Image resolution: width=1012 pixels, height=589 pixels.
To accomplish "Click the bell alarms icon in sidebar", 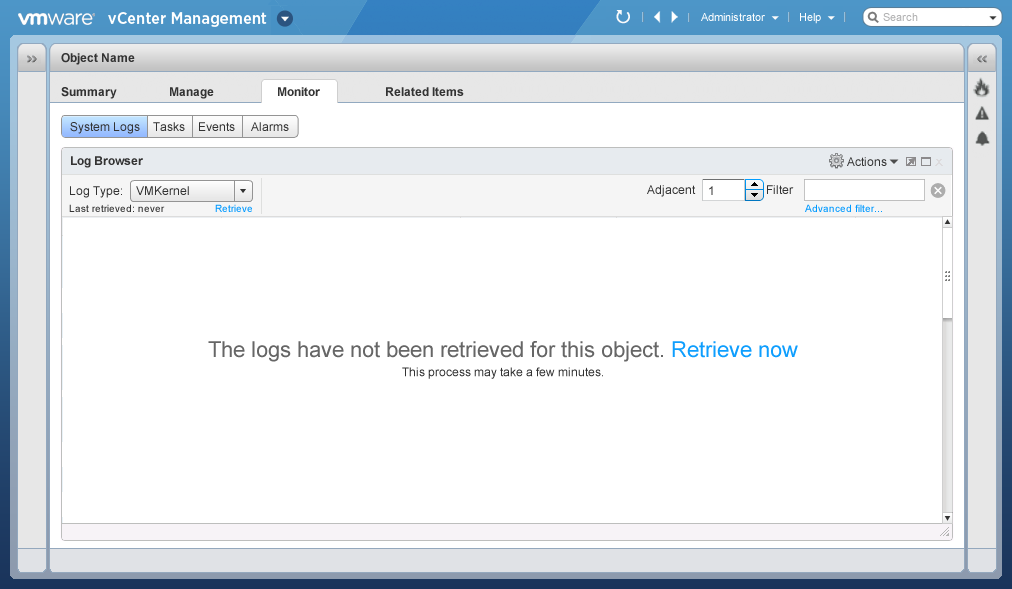I will point(982,138).
